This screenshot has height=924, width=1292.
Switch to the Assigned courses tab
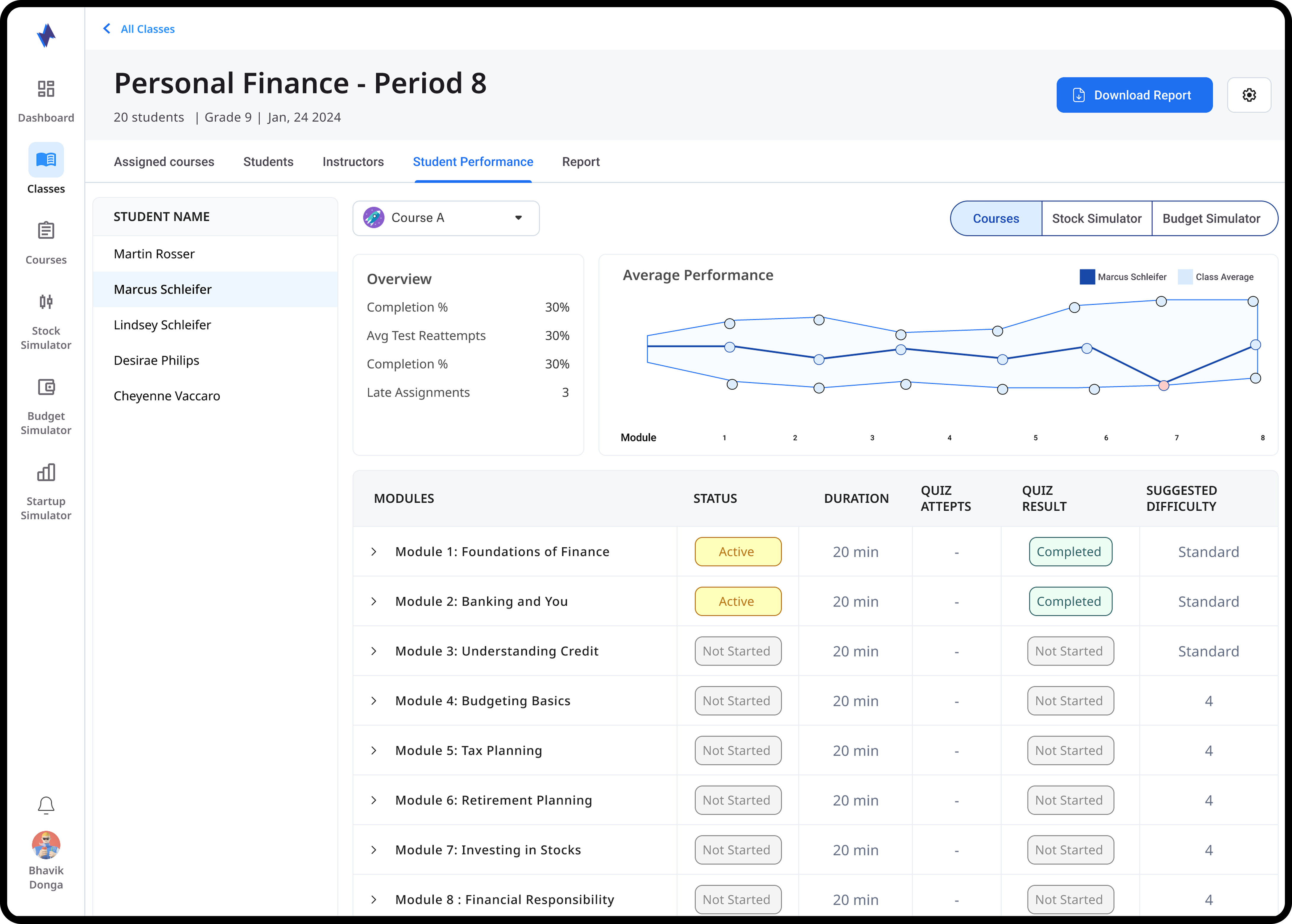164,162
